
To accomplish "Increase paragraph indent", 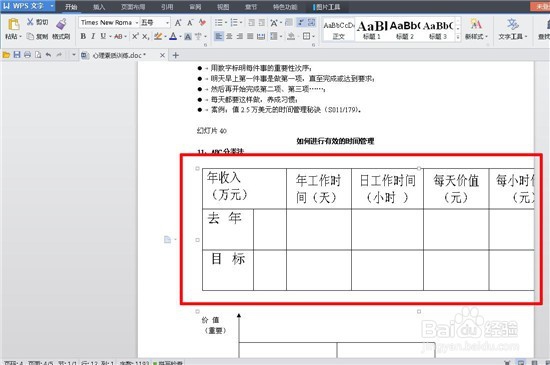I will pos(262,23).
